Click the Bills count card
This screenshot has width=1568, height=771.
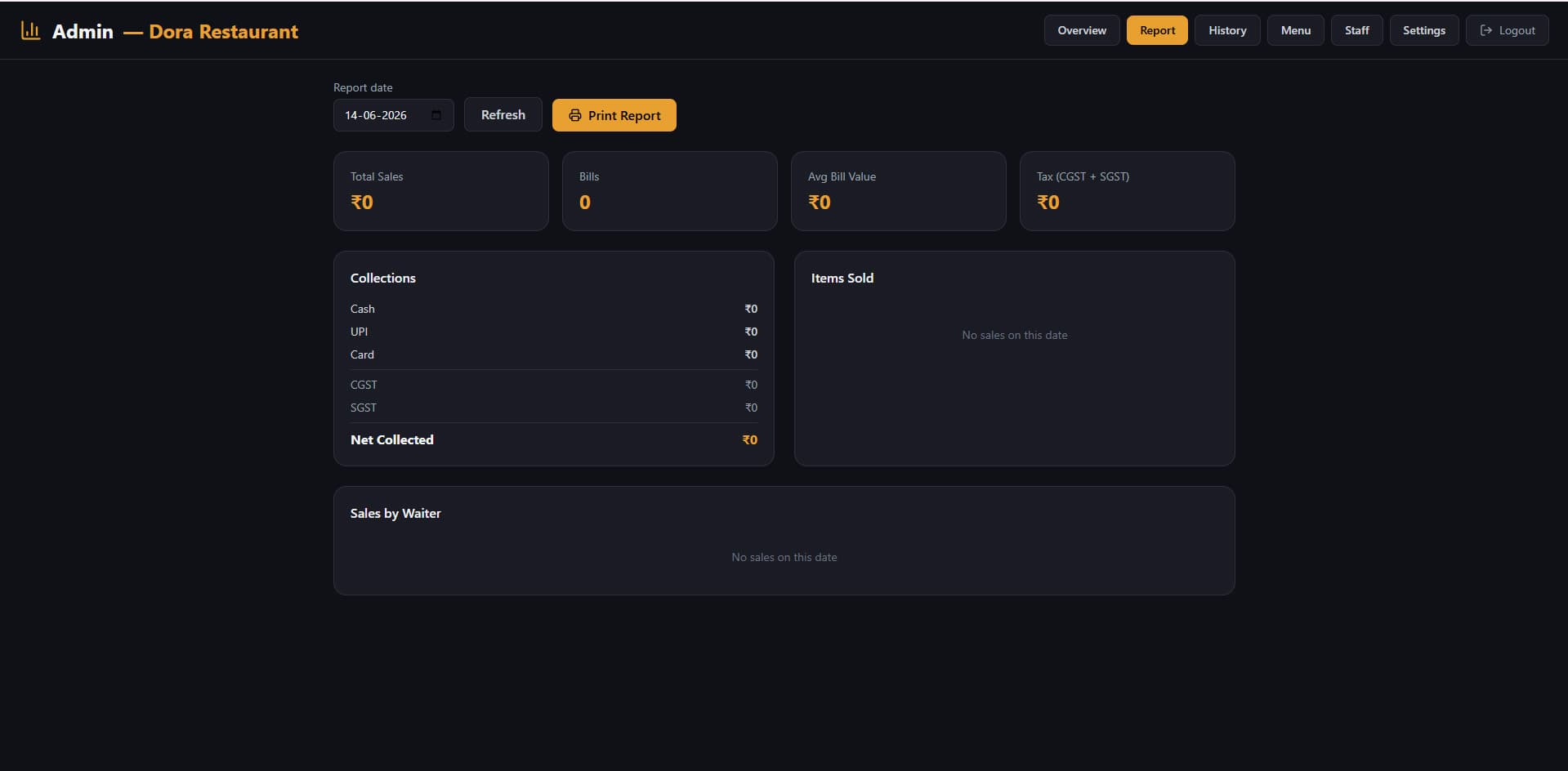click(x=669, y=191)
